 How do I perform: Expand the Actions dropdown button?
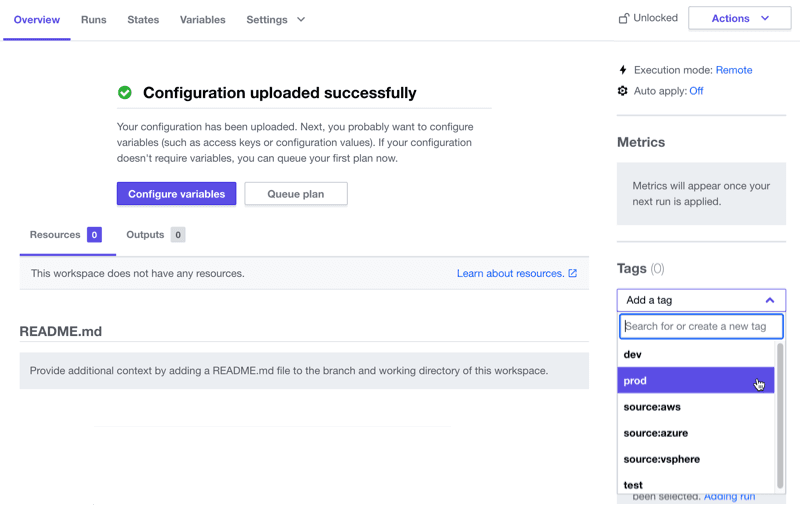coord(740,19)
